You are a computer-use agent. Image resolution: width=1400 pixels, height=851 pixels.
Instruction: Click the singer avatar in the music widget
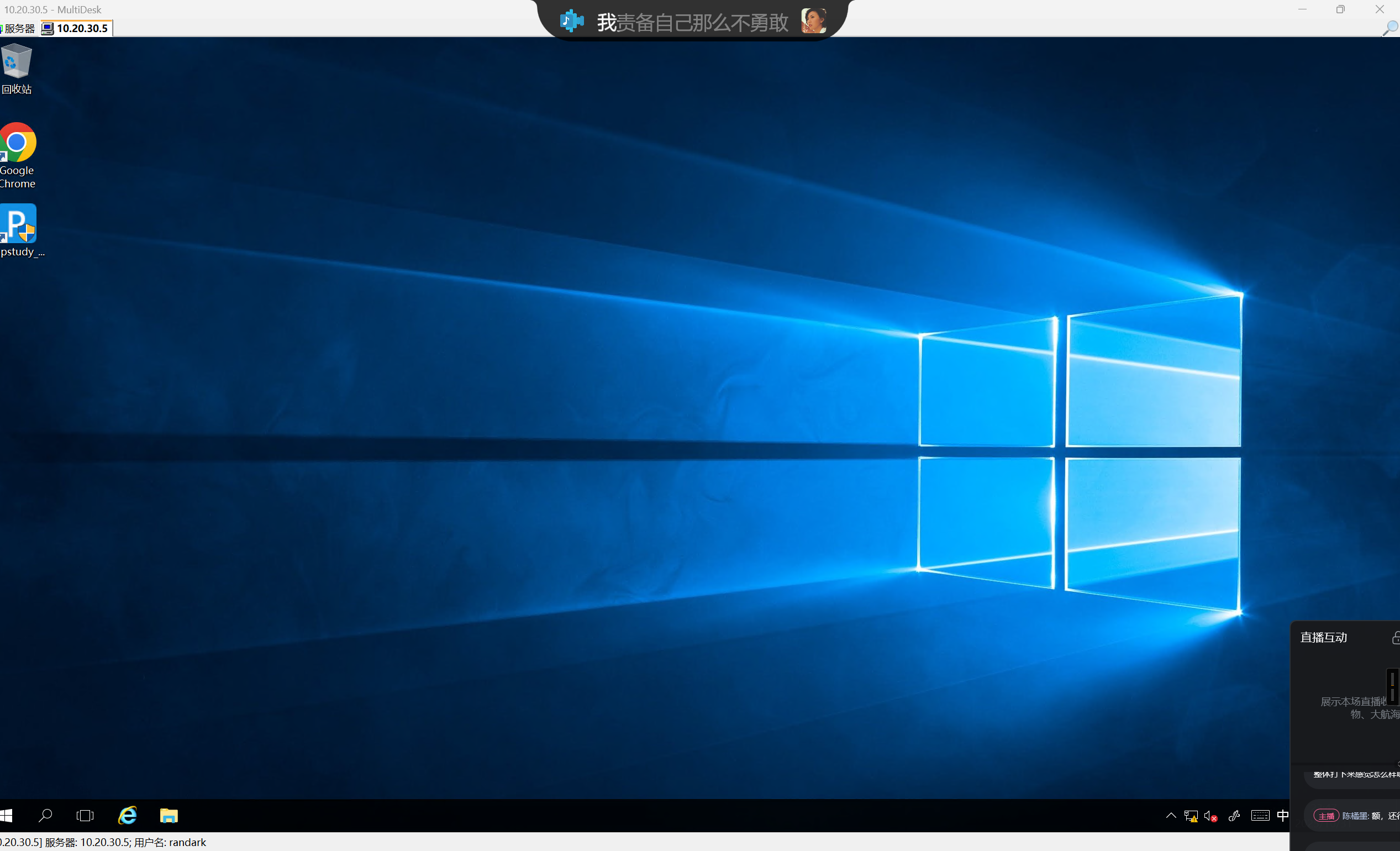pos(813,21)
